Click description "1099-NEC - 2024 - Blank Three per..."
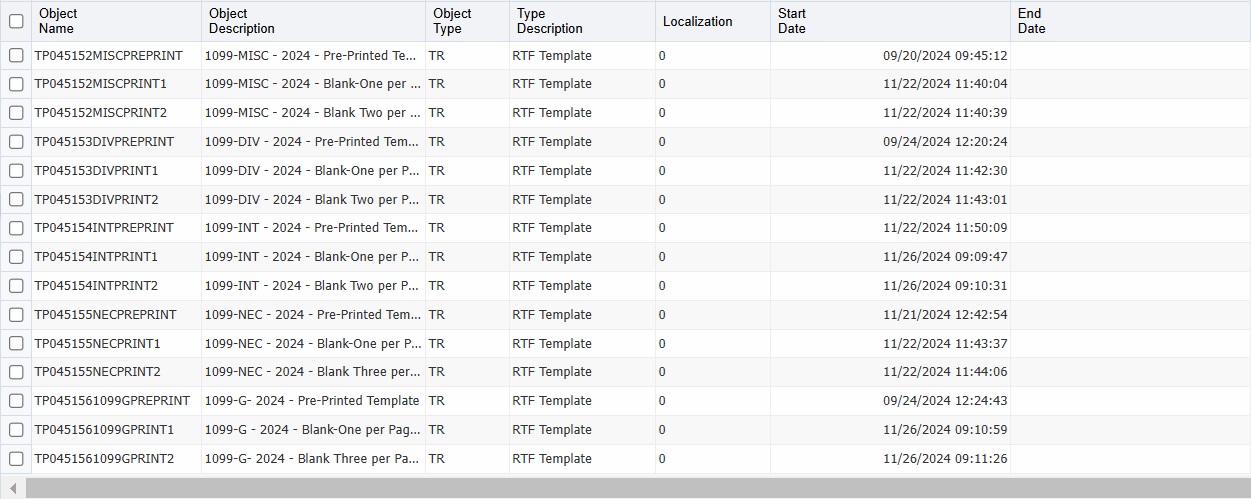 (312, 372)
